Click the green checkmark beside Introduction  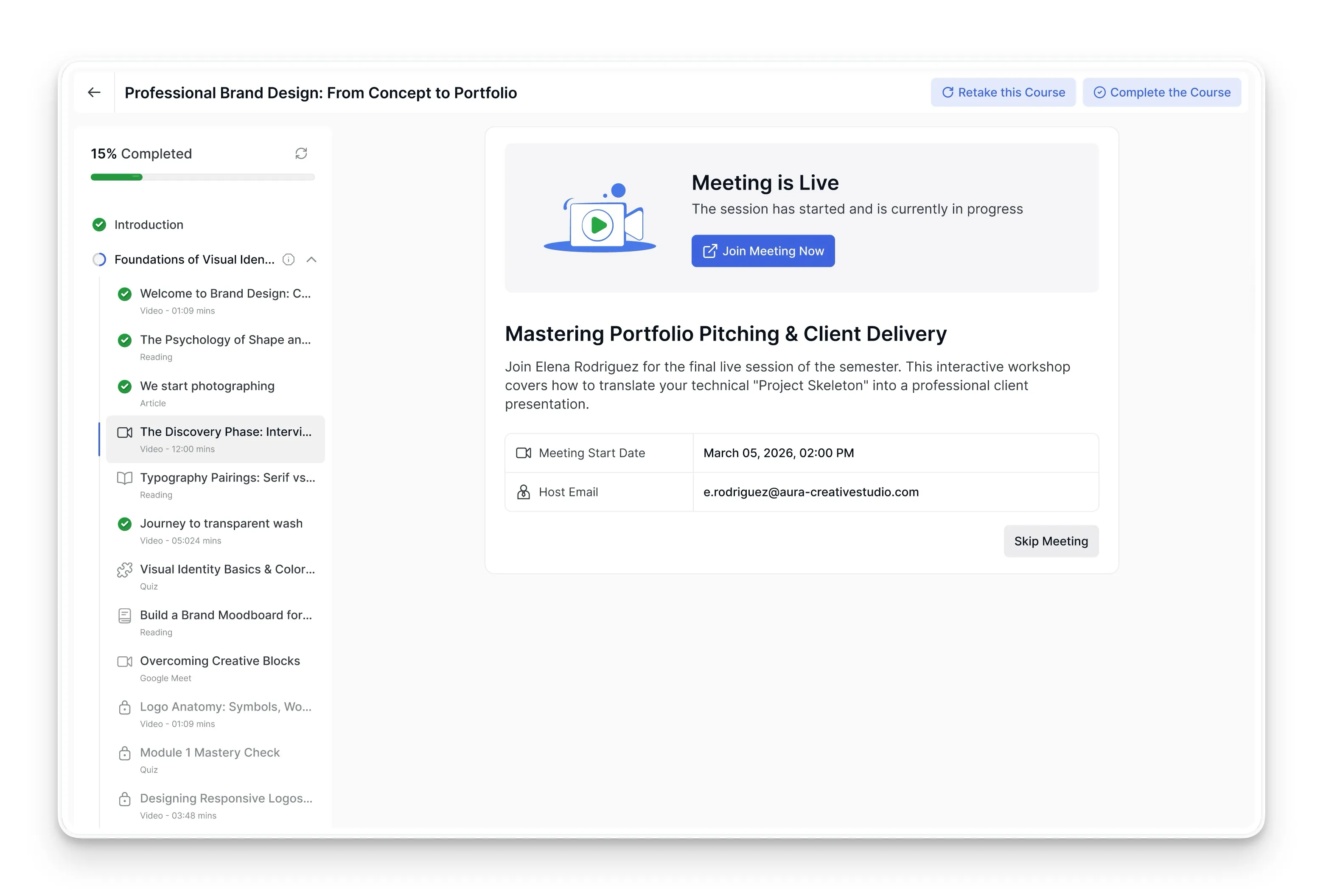(x=99, y=225)
